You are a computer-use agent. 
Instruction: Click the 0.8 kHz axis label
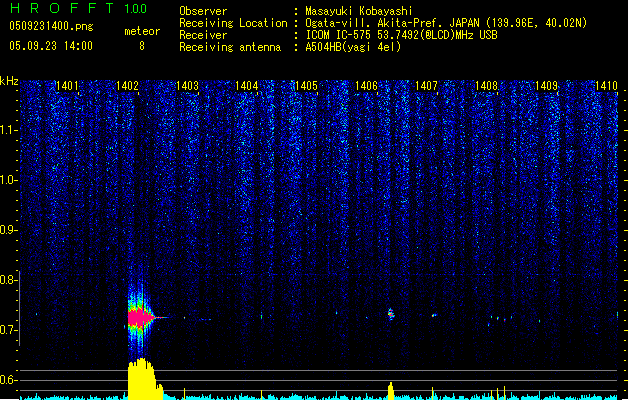pos(8,280)
